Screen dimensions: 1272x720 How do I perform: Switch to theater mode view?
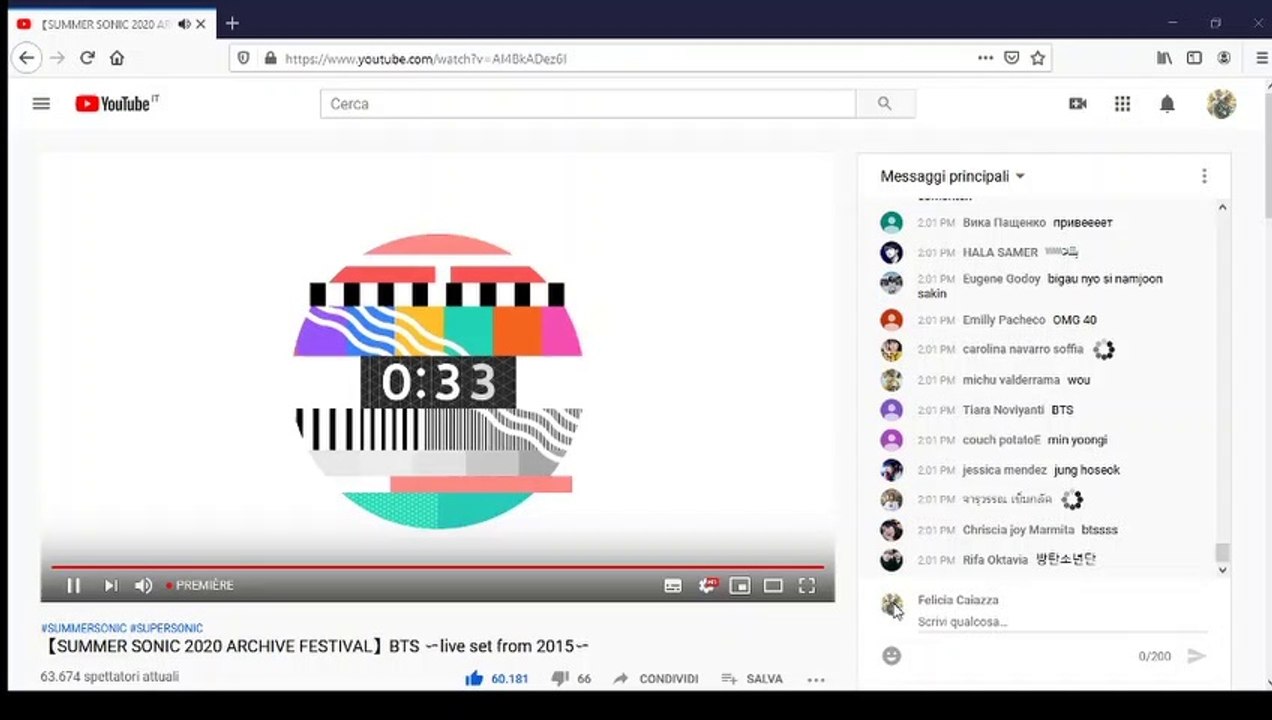point(773,586)
